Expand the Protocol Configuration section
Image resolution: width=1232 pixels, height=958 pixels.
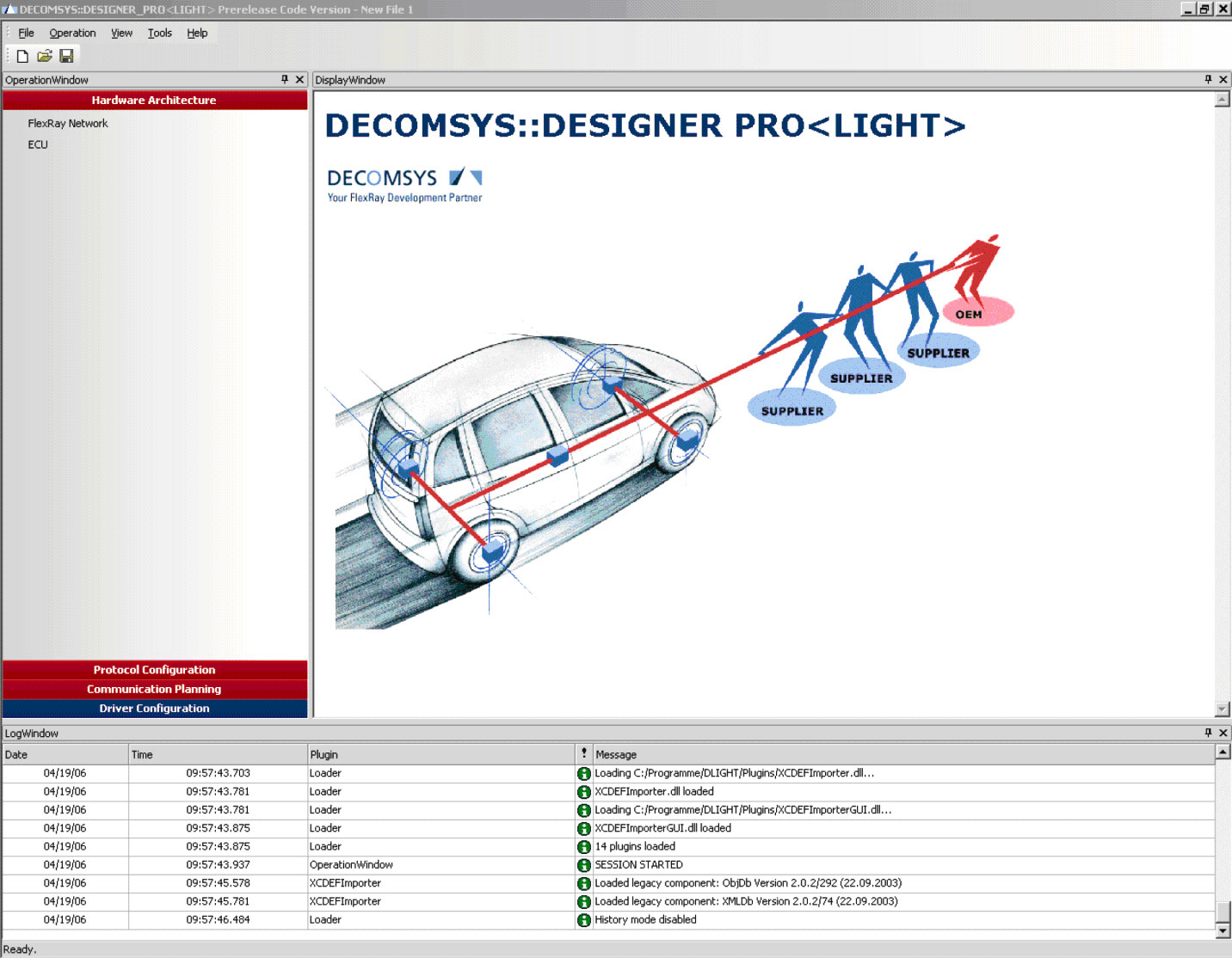click(155, 670)
